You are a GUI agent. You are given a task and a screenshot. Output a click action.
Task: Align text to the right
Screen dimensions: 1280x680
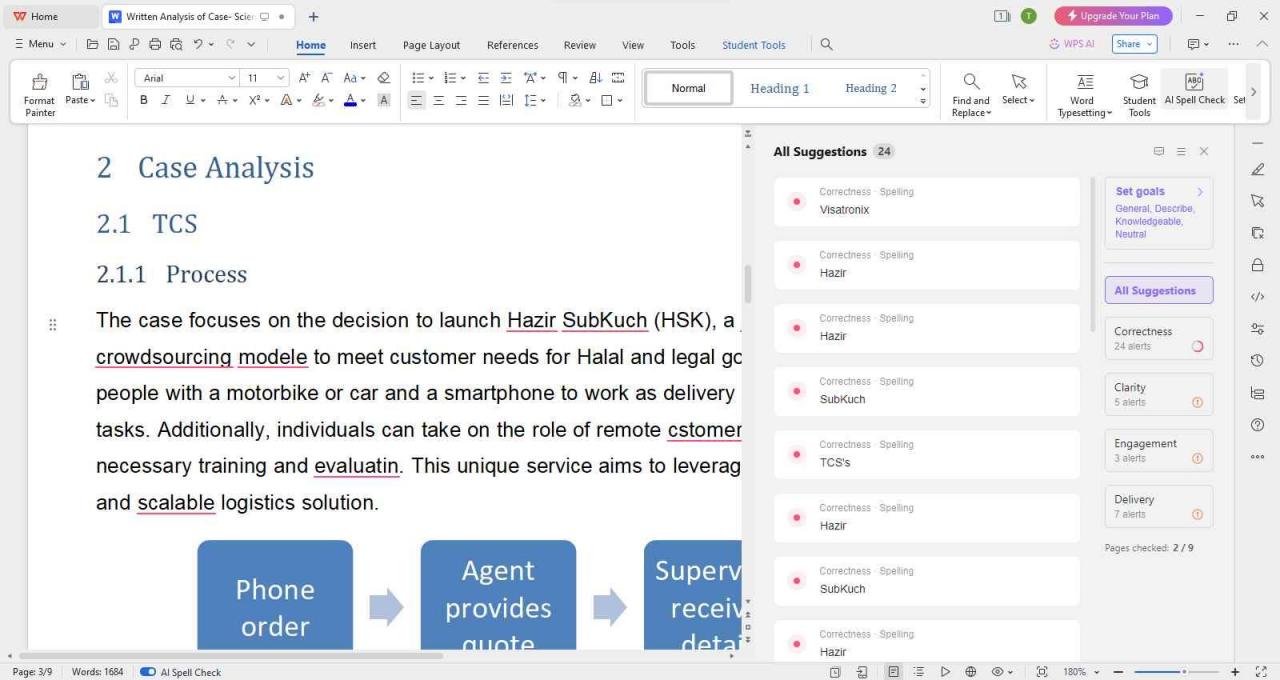coord(461,100)
